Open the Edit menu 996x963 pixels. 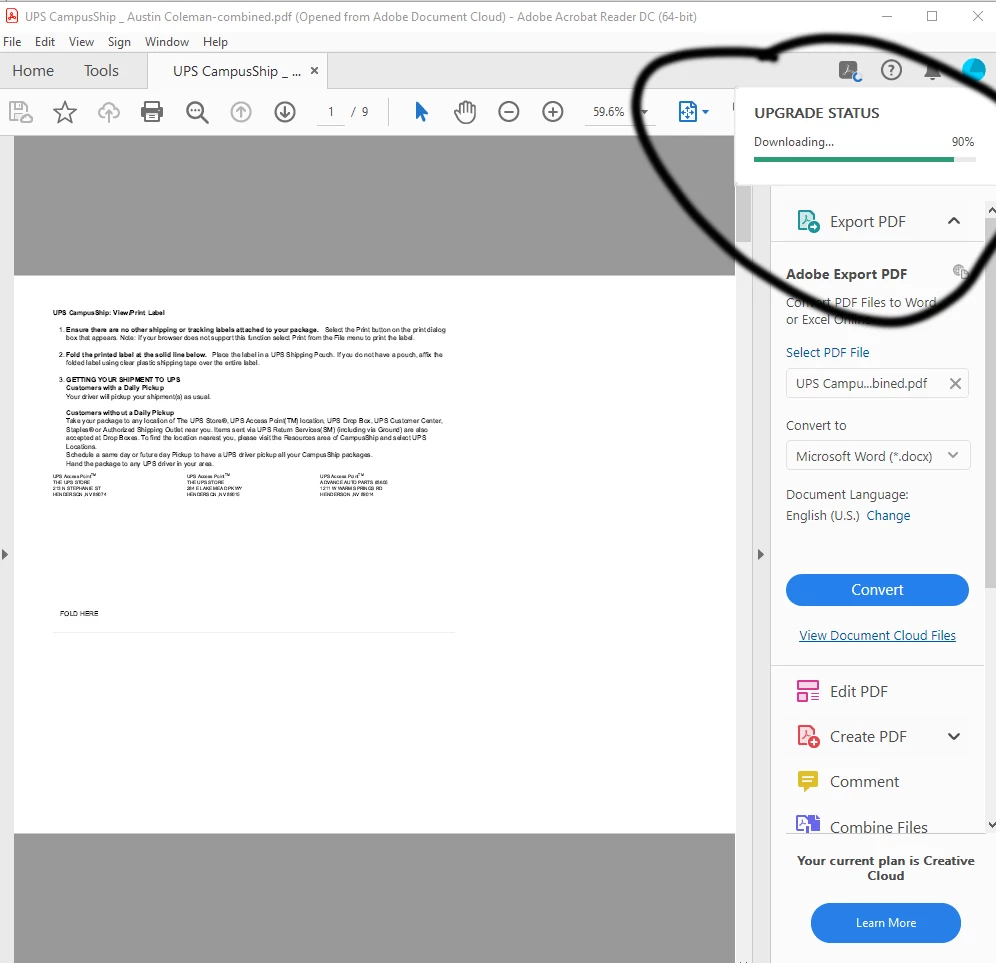point(44,42)
